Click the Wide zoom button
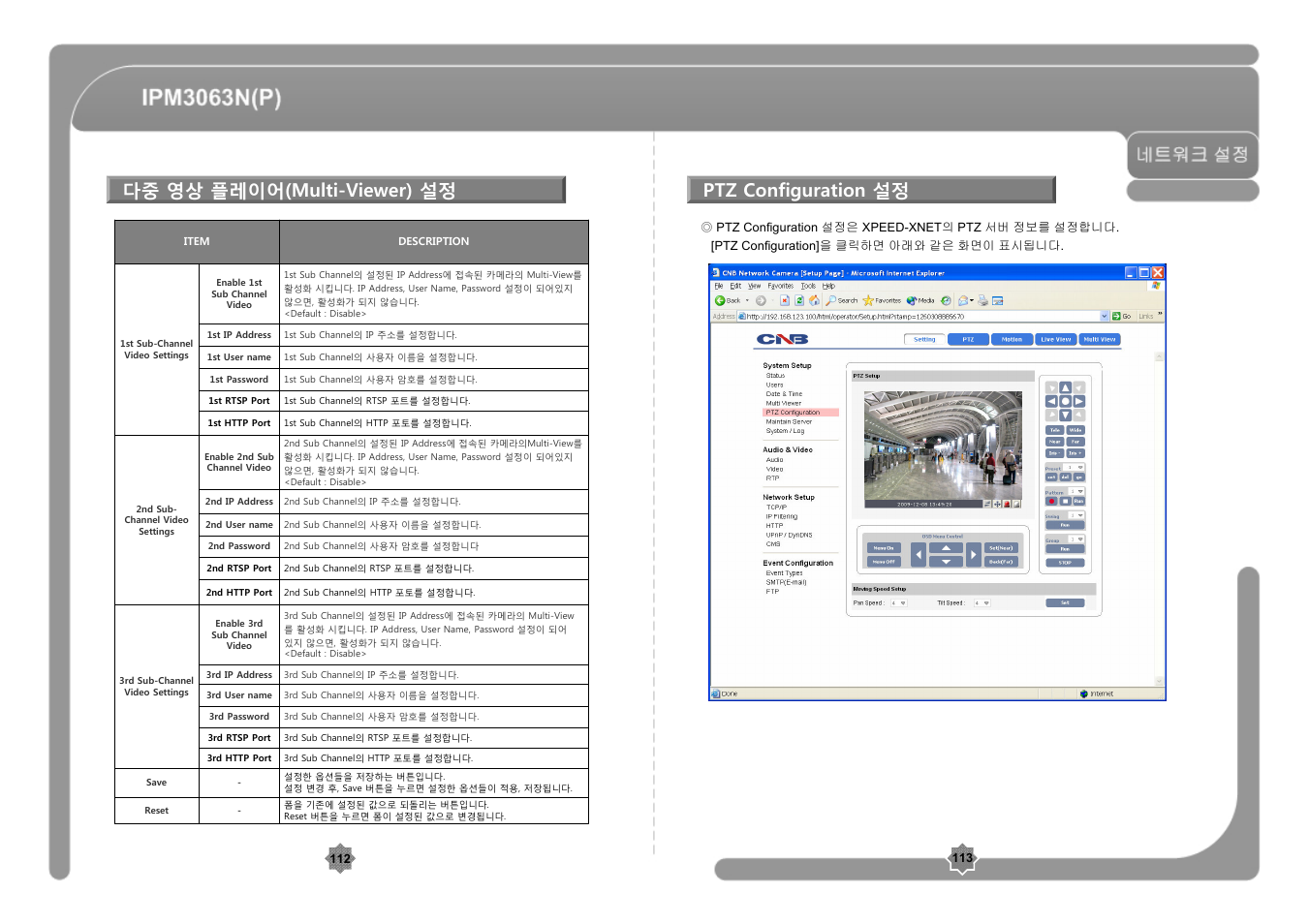 click(x=1075, y=430)
